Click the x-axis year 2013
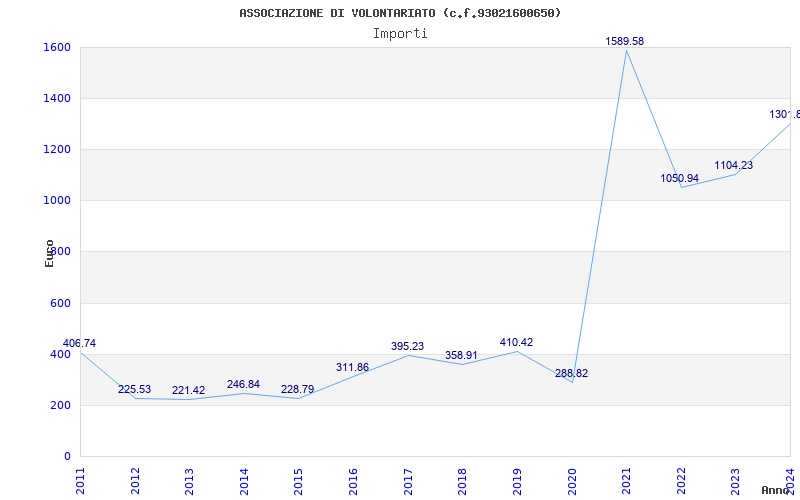Screen dimensions: 800x500 coord(189,481)
